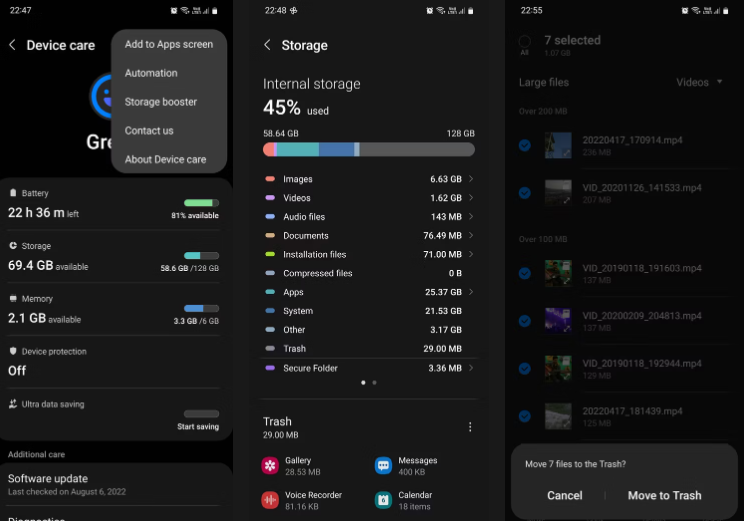This screenshot has width=744, height=521.
Task: Expand Documents category chevron
Action: [x=471, y=235]
